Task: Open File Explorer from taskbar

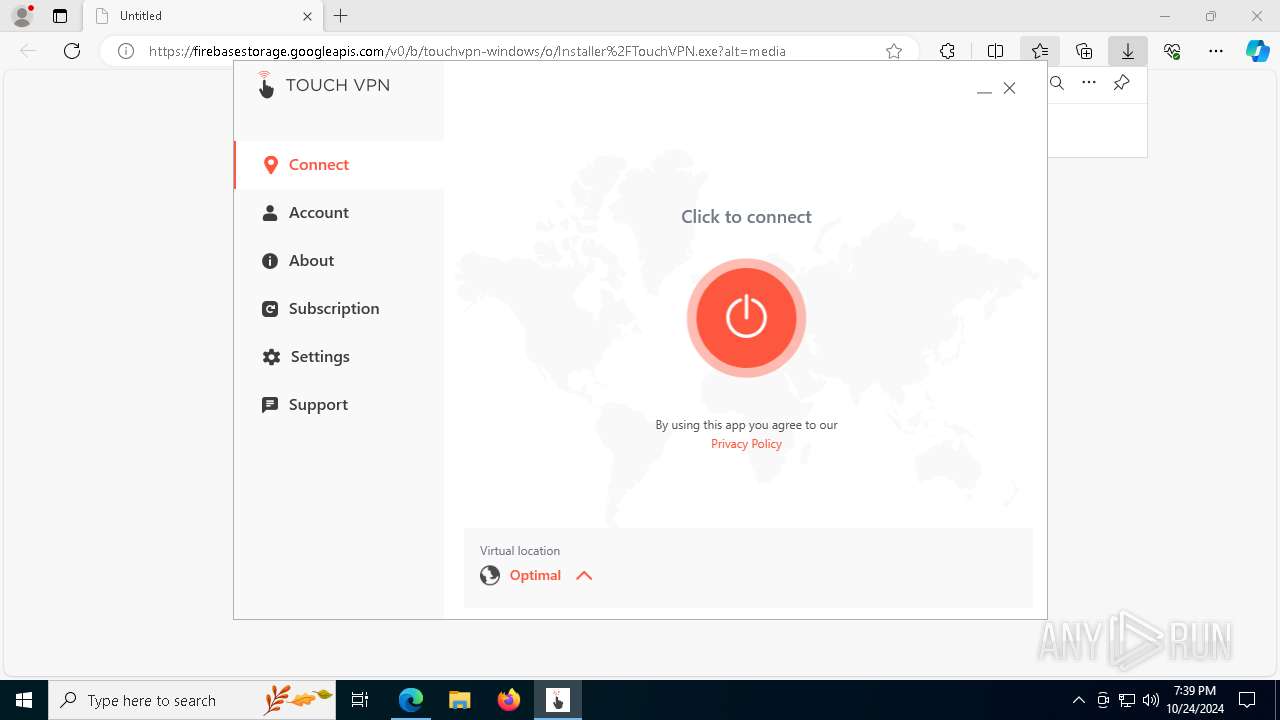Action: click(459, 700)
